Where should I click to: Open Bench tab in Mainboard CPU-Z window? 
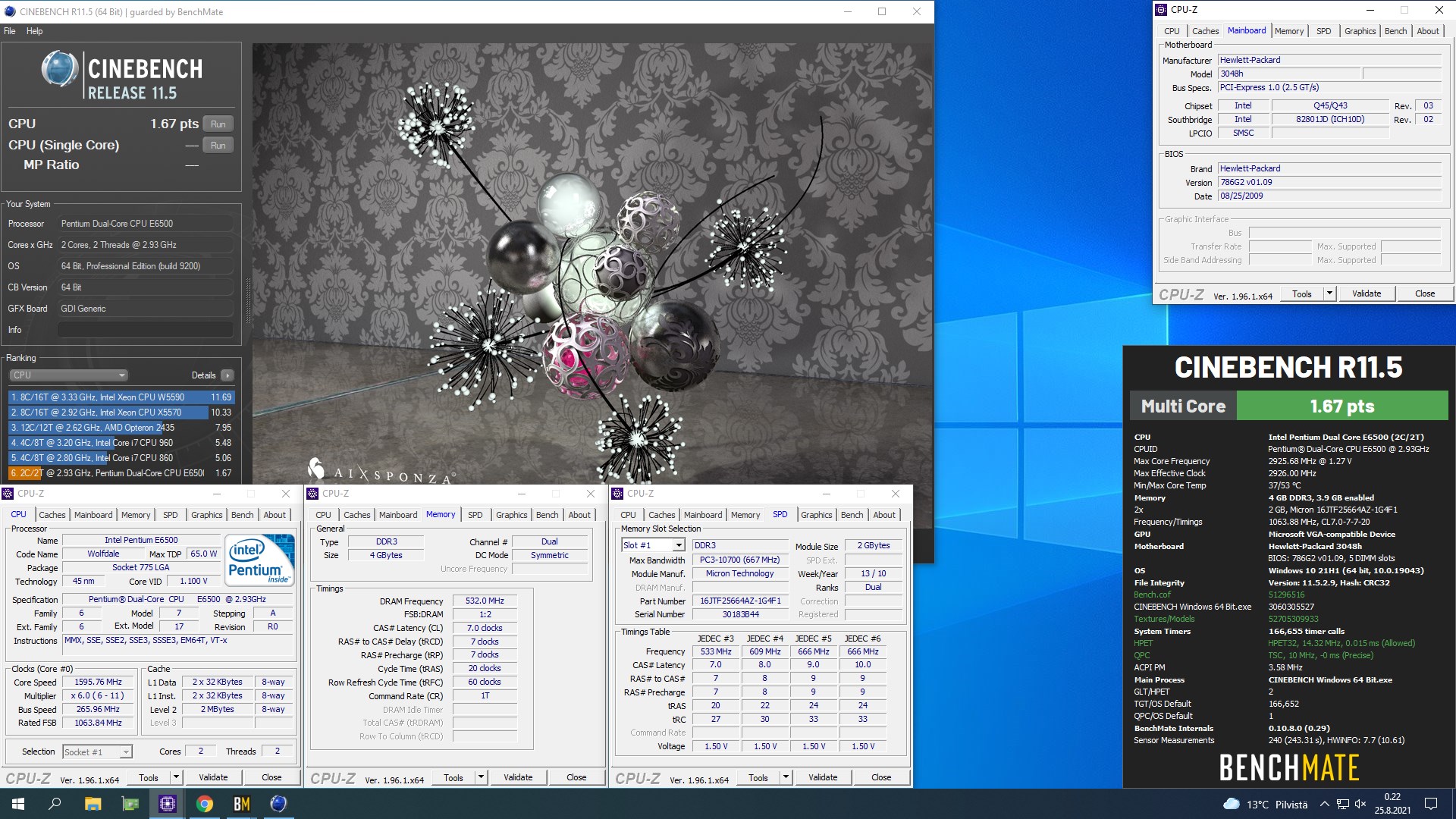click(x=1395, y=31)
